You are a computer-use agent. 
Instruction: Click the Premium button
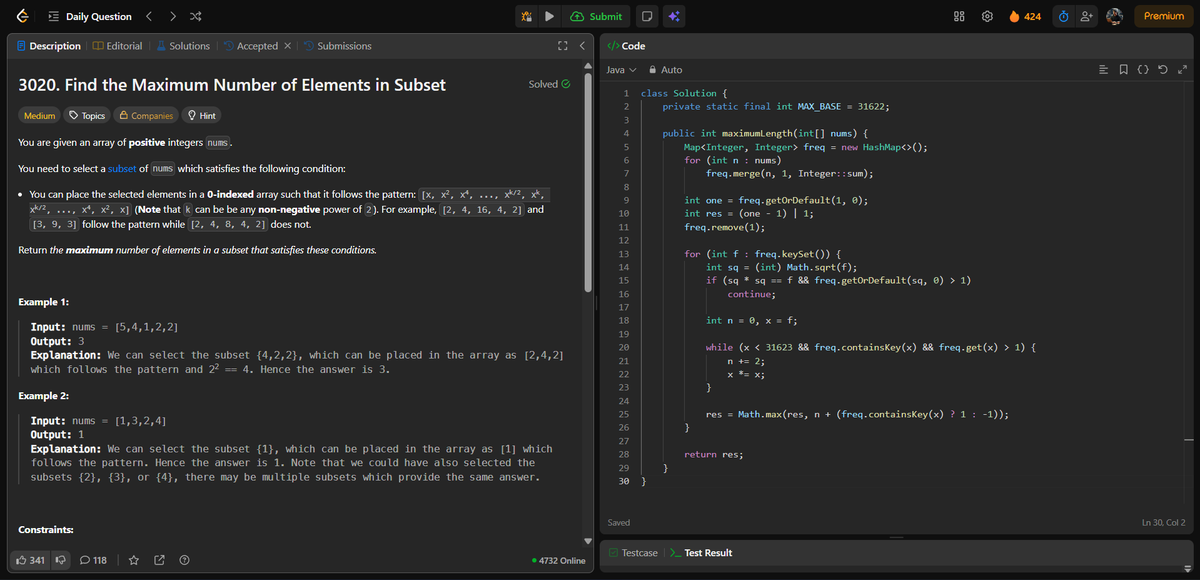[x=1163, y=16]
